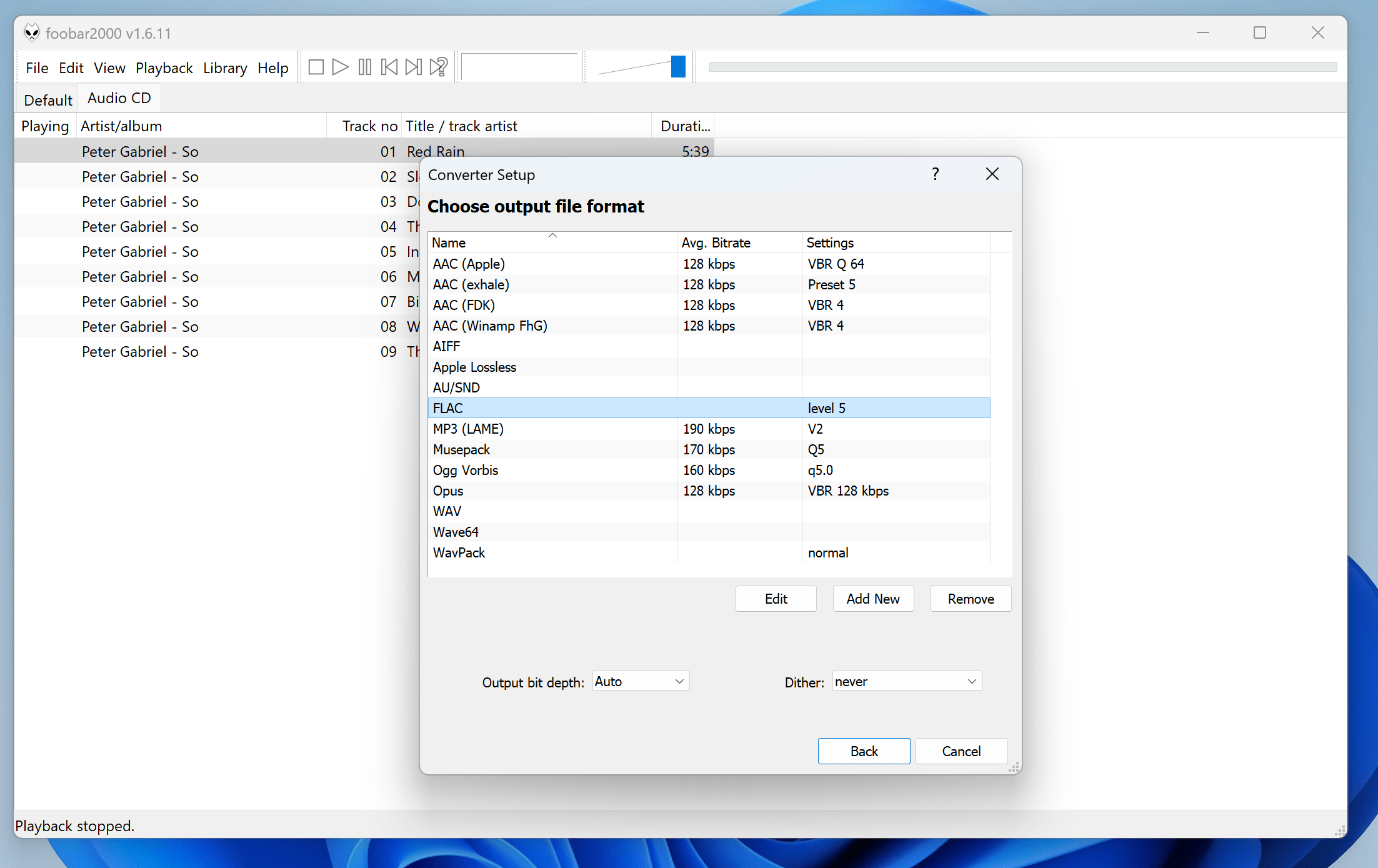
Task: Click the Cancel button
Action: coord(961,751)
